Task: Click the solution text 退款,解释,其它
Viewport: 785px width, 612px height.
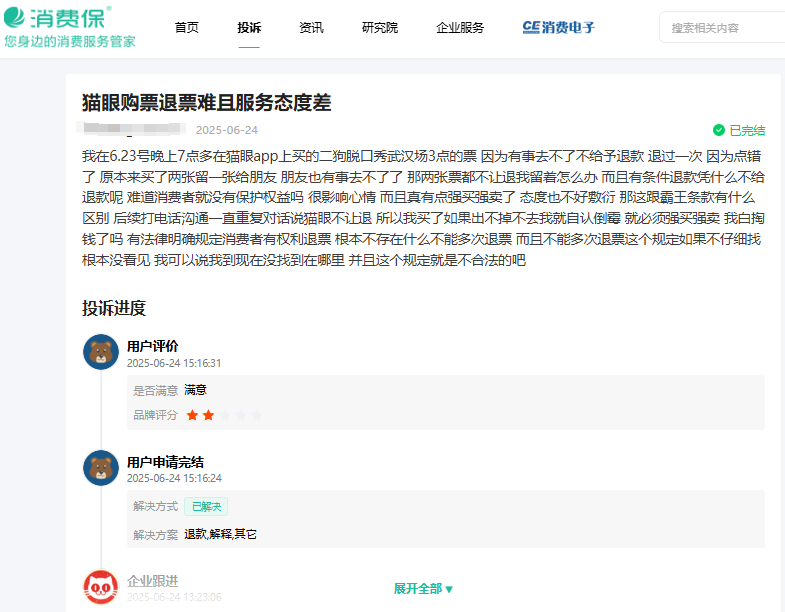Action: pyautogui.click(x=220, y=534)
